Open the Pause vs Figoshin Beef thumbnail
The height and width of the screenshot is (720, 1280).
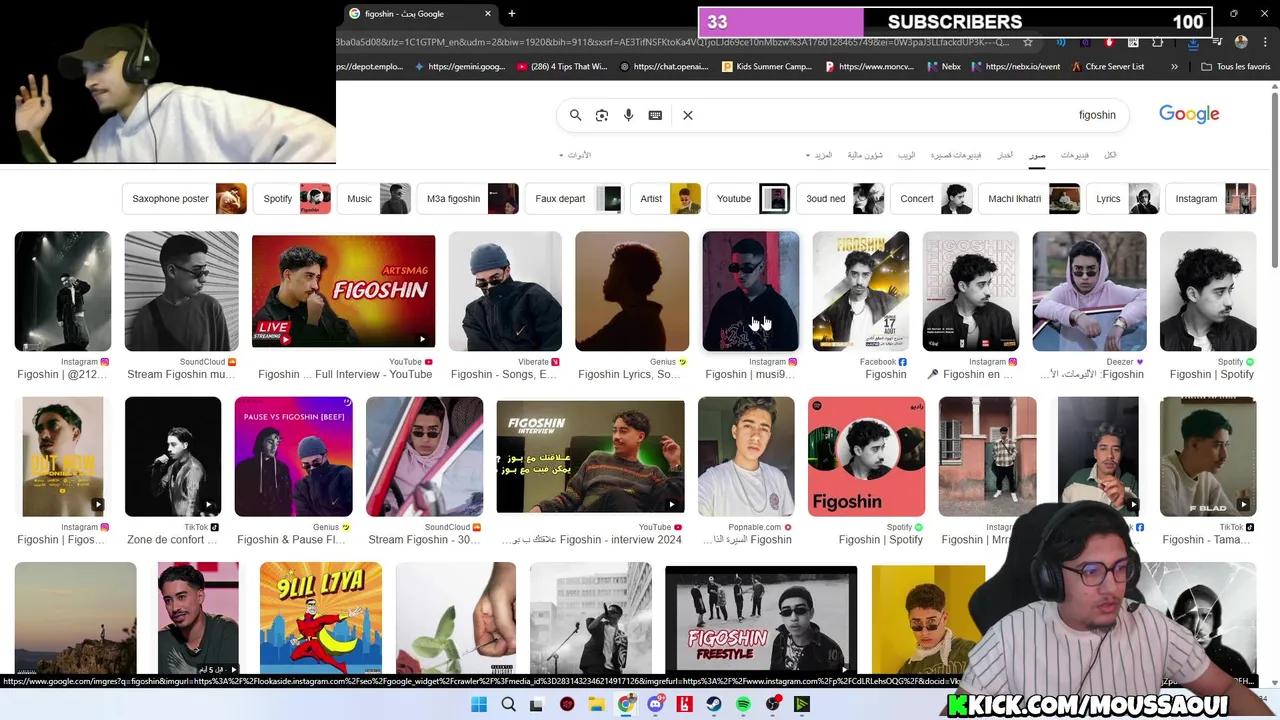point(294,456)
